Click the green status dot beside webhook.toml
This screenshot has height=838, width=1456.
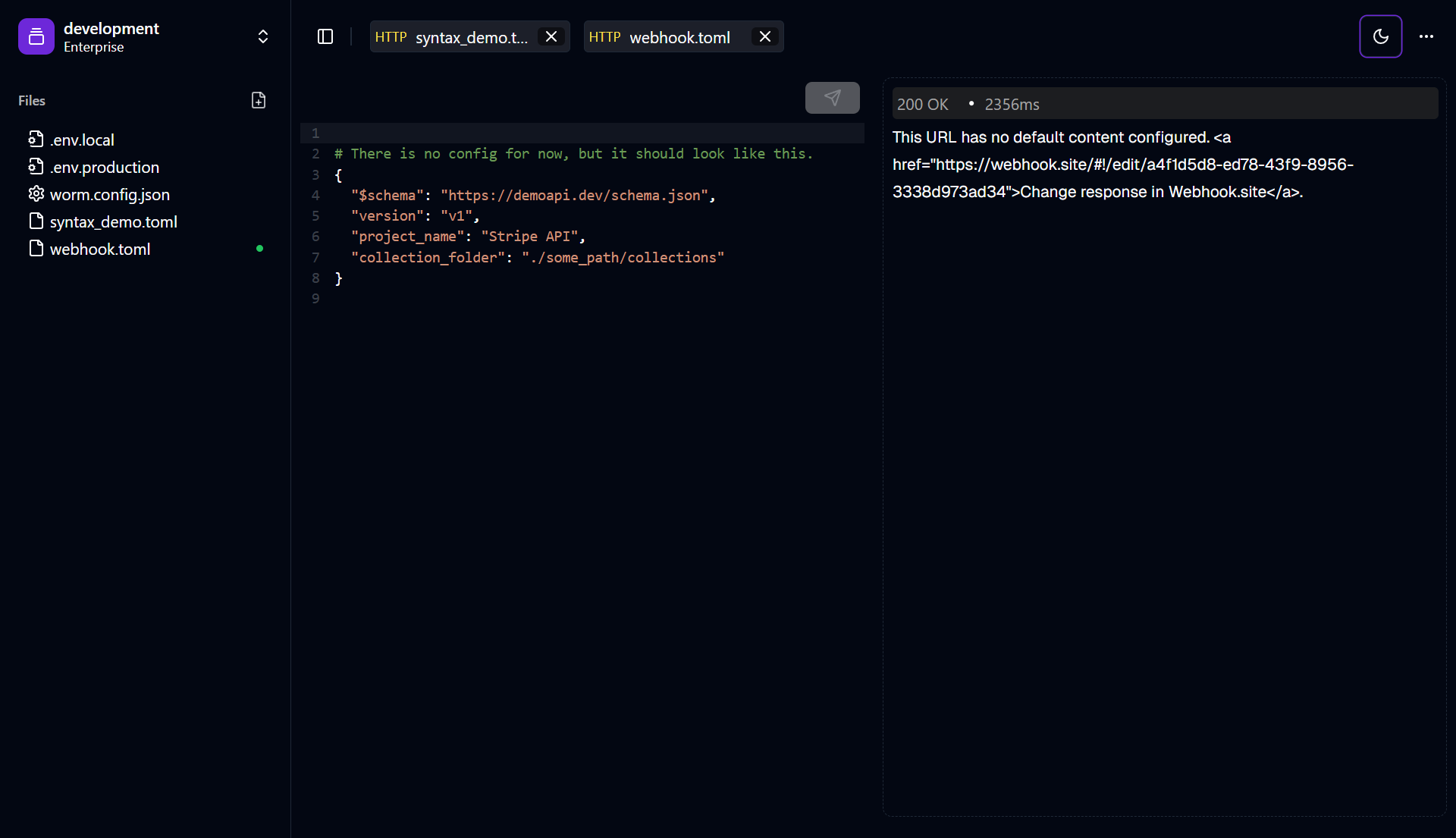[259, 249]
